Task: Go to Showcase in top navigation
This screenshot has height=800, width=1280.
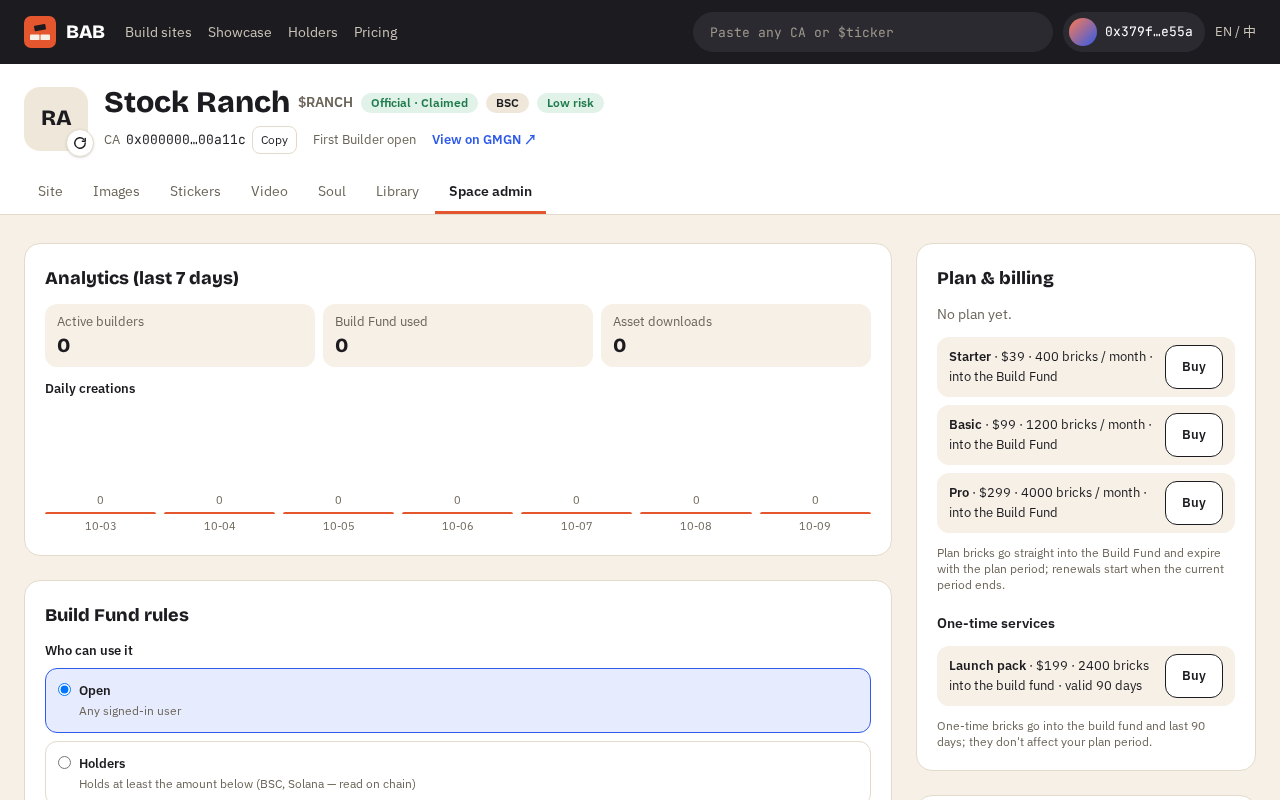Action: (x=240, y=32)
